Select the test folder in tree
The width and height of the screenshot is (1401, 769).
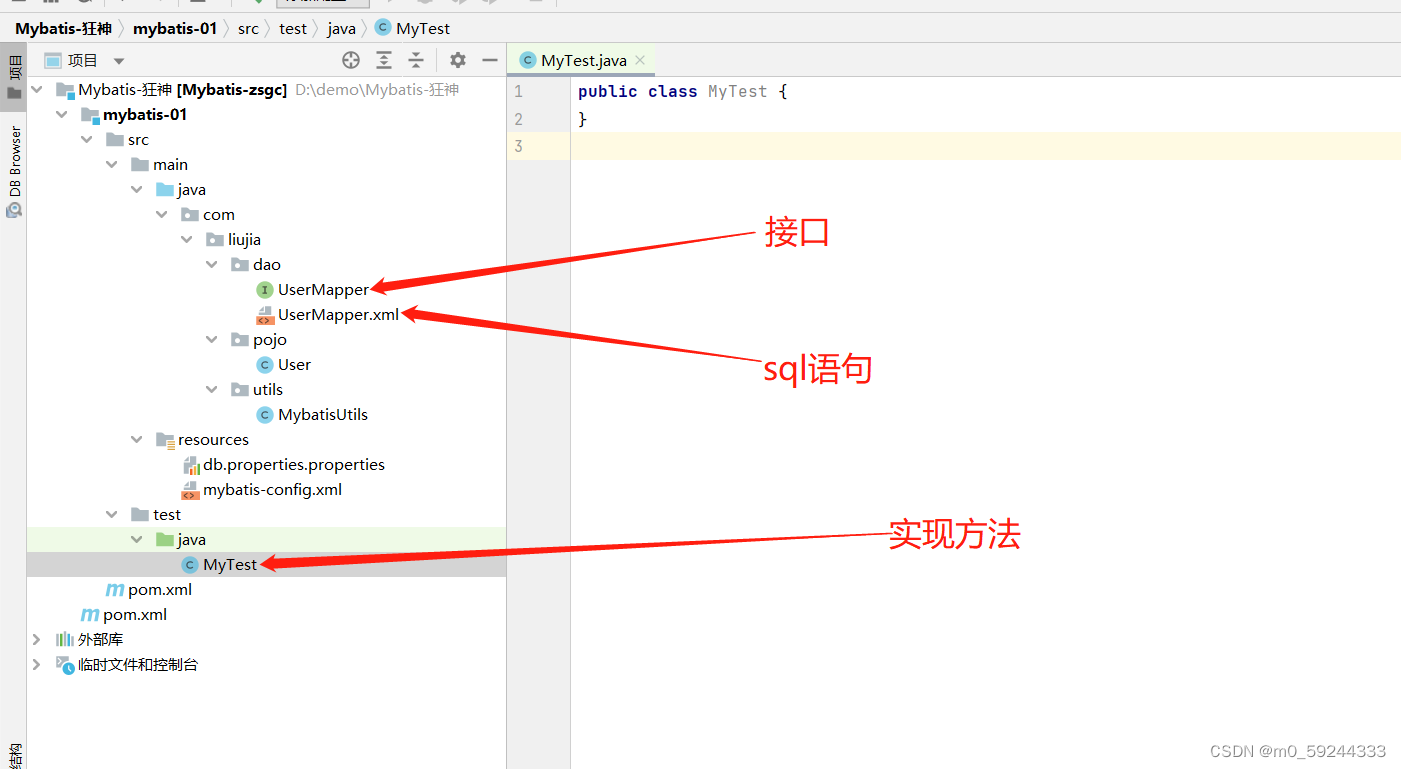point(167,514)
